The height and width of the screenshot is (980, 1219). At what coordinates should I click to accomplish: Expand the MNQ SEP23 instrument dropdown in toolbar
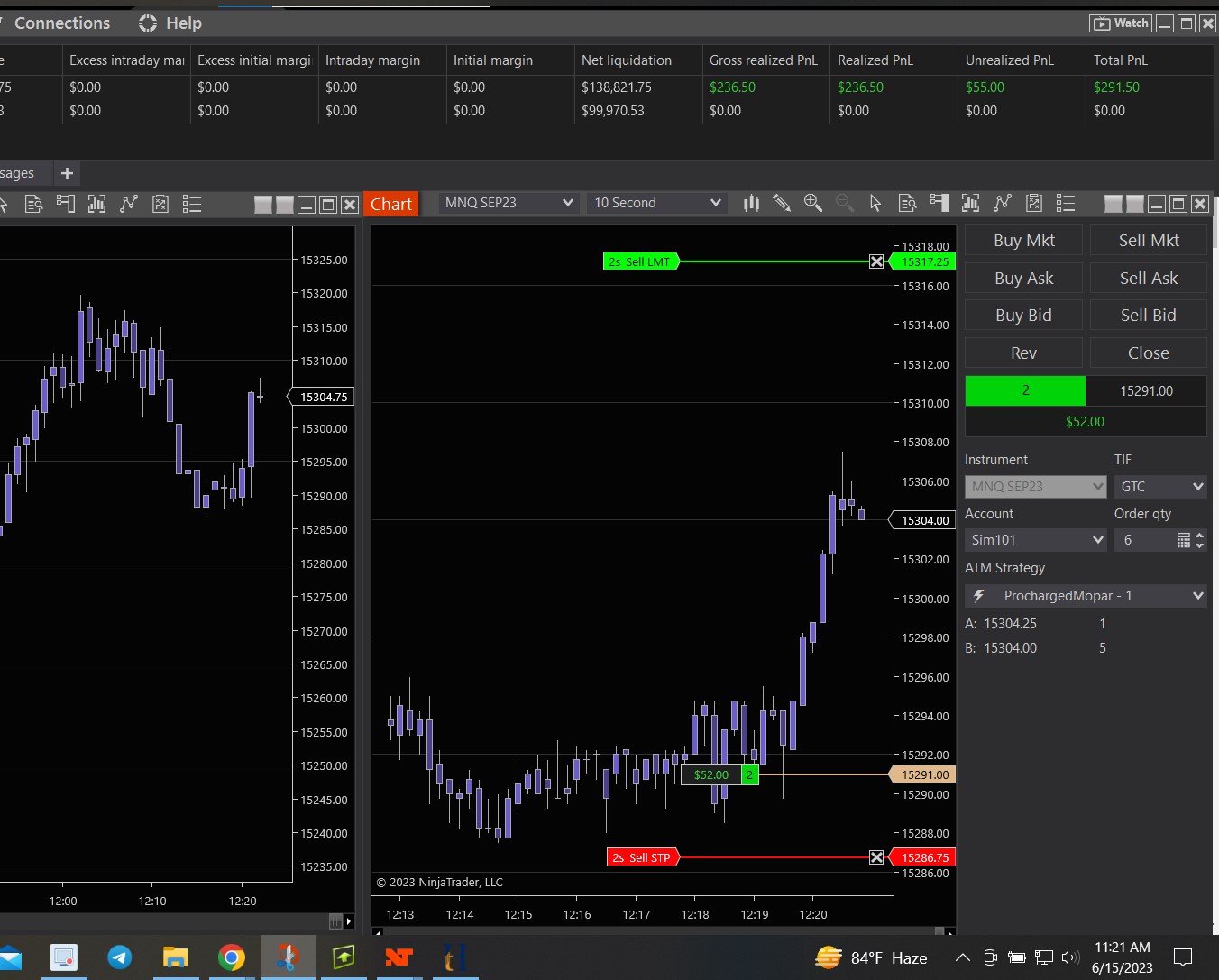click(567, 203)
